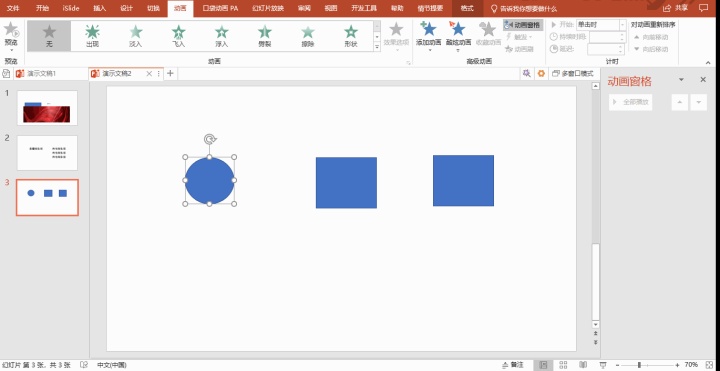Apply the 飞入 (Fly In) animation

(x=179, y=36)
